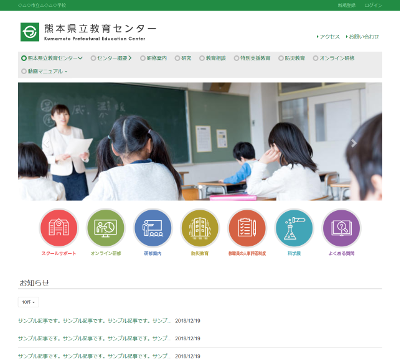Click the olive building circle icon

pos(200,228)
